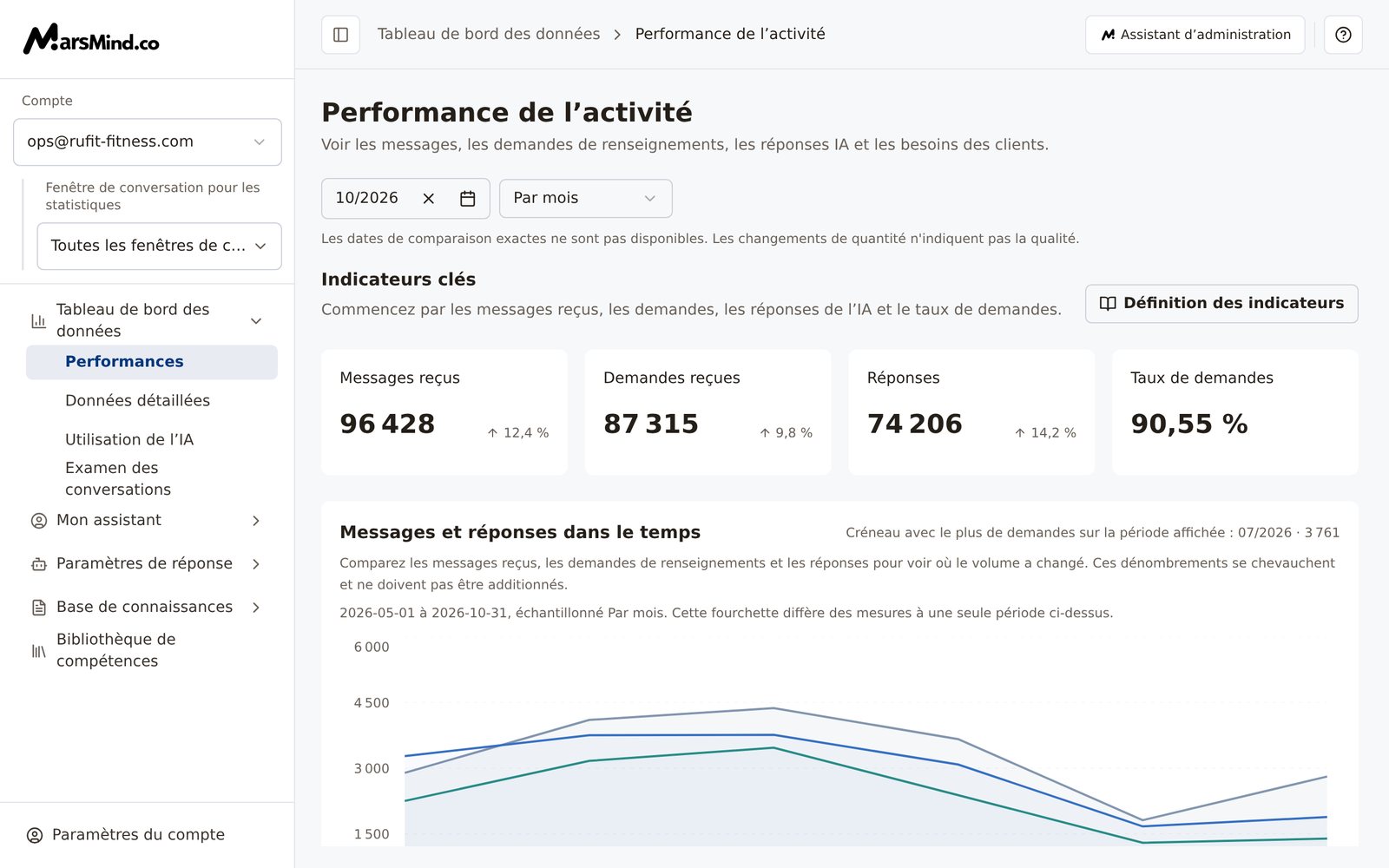This screenshot has width=1389, height=868.
Task: Click the Demandes reçues 87 315 card
Action: [x=708, y=412]
